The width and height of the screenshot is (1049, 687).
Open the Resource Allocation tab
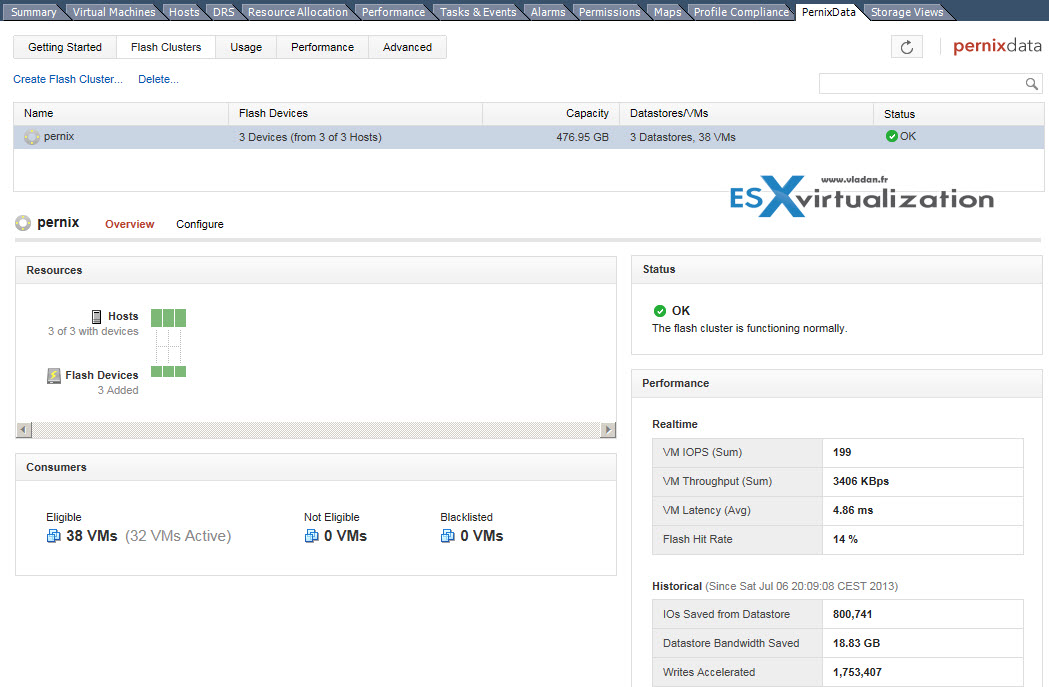pos(298,12)
